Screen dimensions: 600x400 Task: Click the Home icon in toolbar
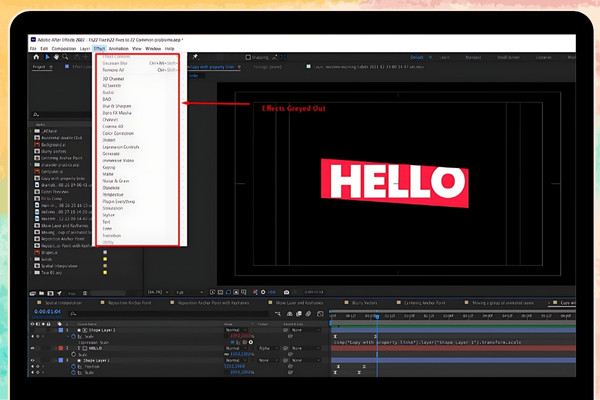coord(36,57)
